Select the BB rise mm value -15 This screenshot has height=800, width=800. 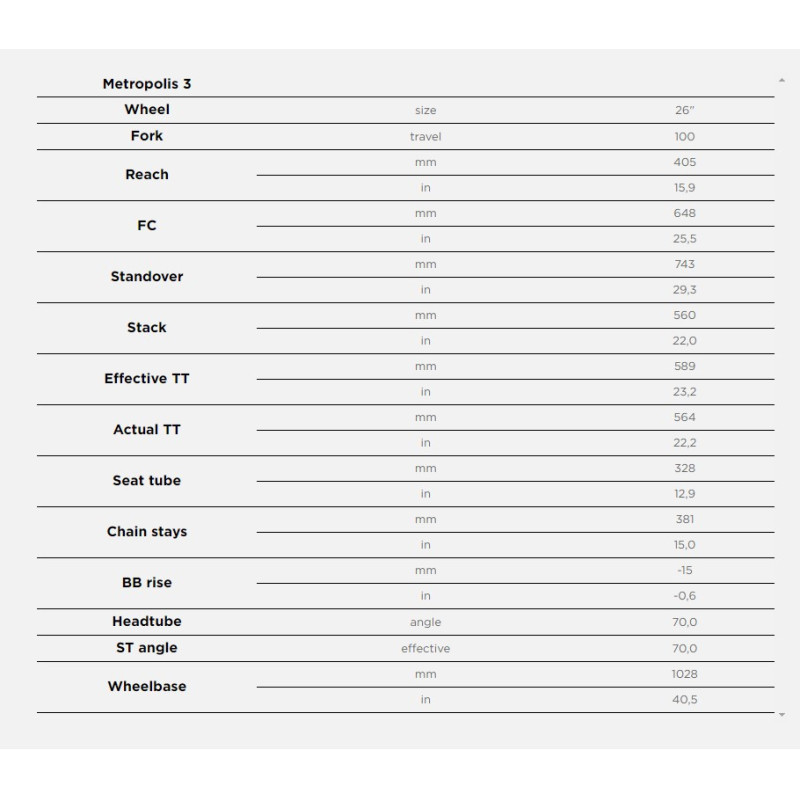[685, 570]
